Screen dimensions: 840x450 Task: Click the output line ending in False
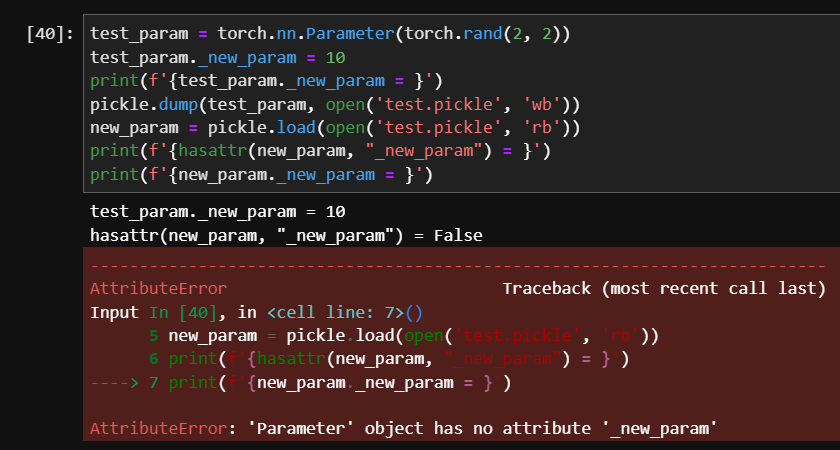click(286, 236)
